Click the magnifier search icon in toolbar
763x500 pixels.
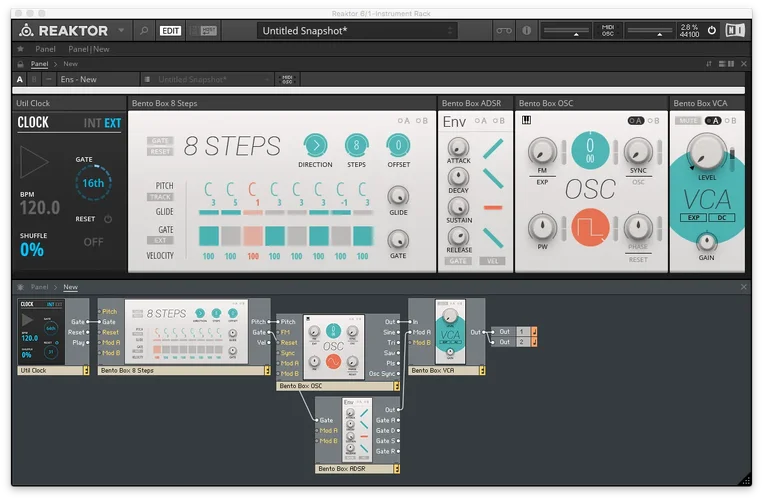point(144,31)
